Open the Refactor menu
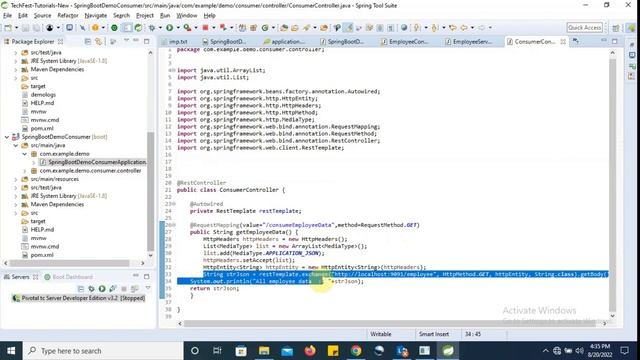Screen dimensions: 640x360 click(x=68, y=16)
